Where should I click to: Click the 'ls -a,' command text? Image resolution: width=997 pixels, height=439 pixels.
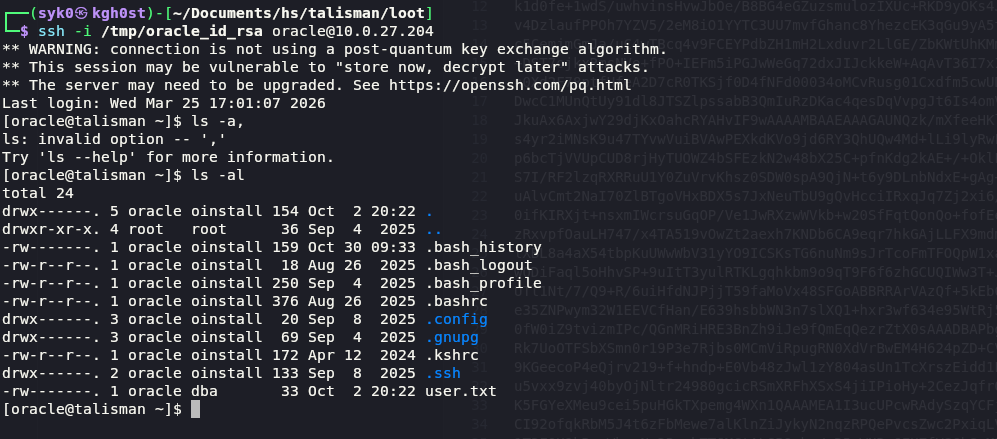pos(217,121)
